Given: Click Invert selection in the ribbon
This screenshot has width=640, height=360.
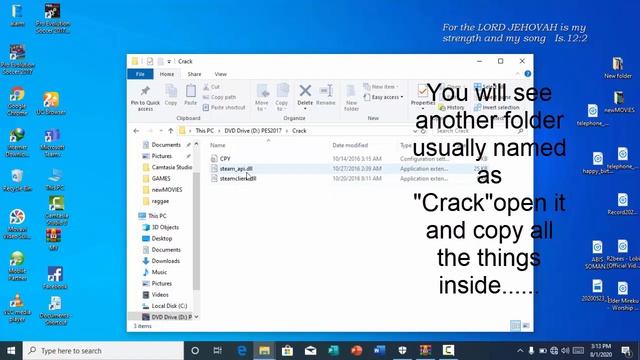Looking at the screenshot, I should [496, 107].
